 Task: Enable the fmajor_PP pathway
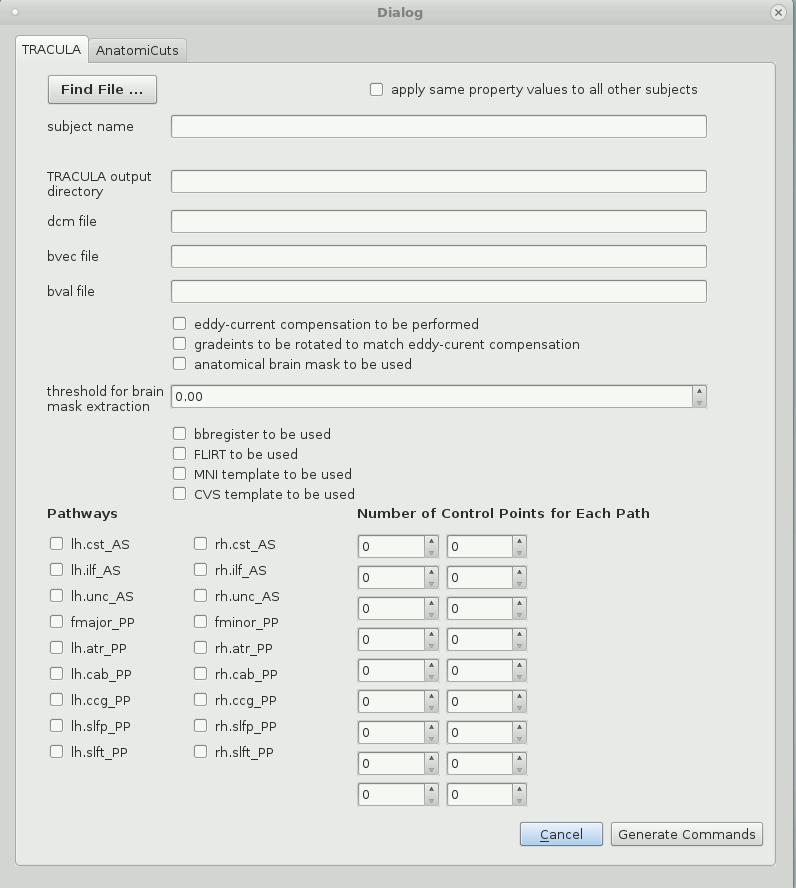coord(57,622)
